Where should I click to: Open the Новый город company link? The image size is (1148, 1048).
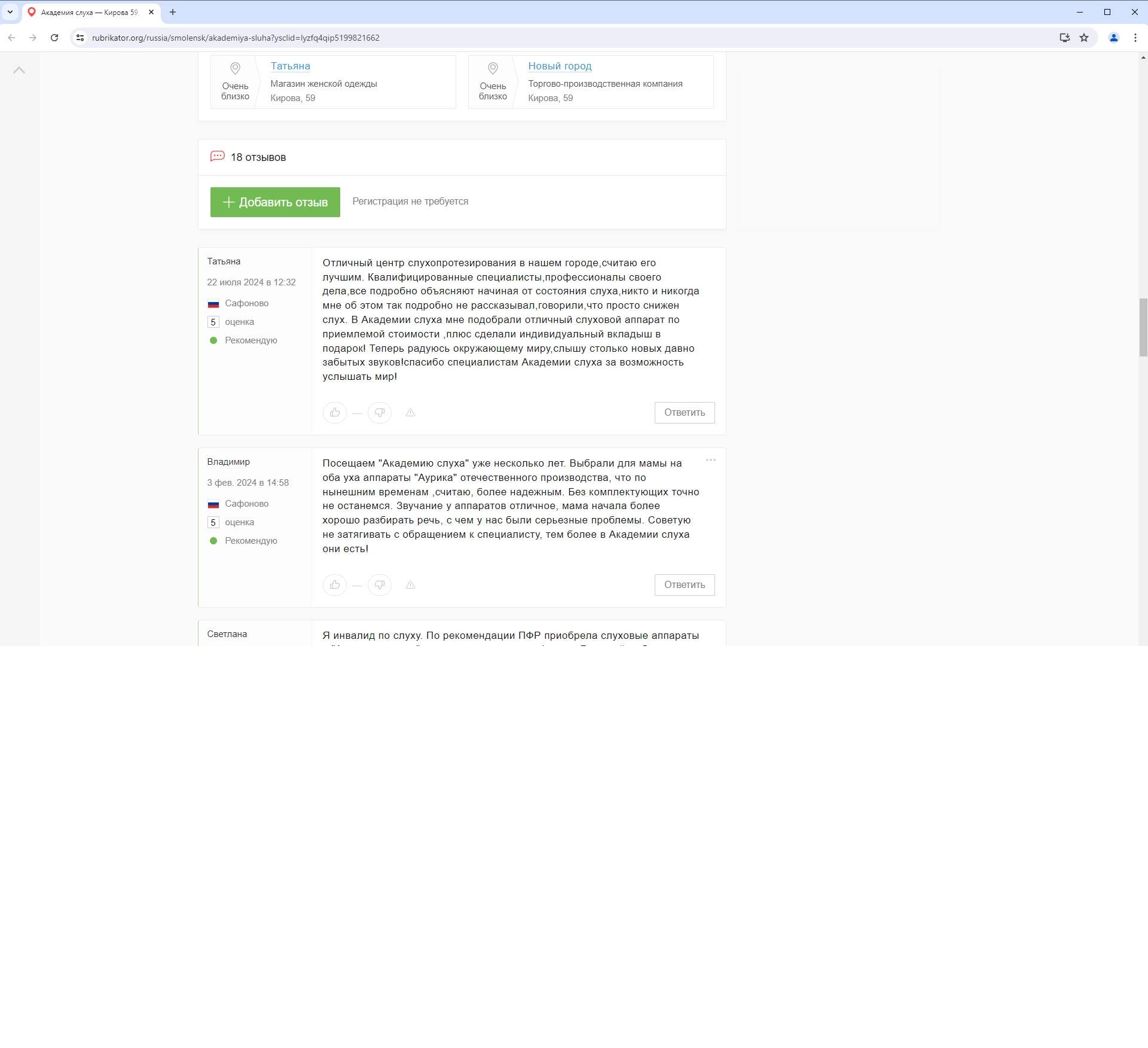pos(560,66)
